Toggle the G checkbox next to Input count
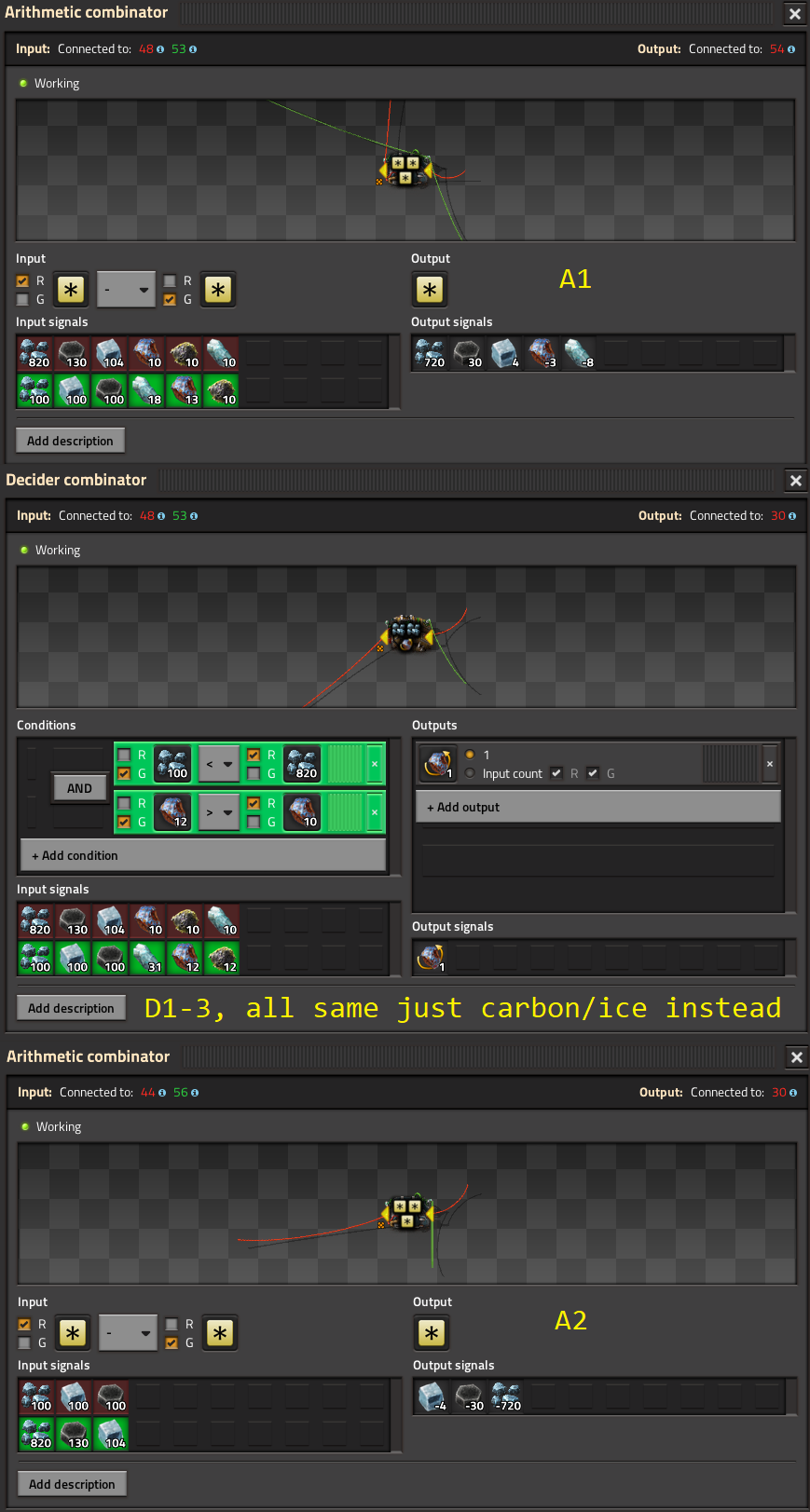Viewport: 810px width, 1512px height. [x=593, y=773]
